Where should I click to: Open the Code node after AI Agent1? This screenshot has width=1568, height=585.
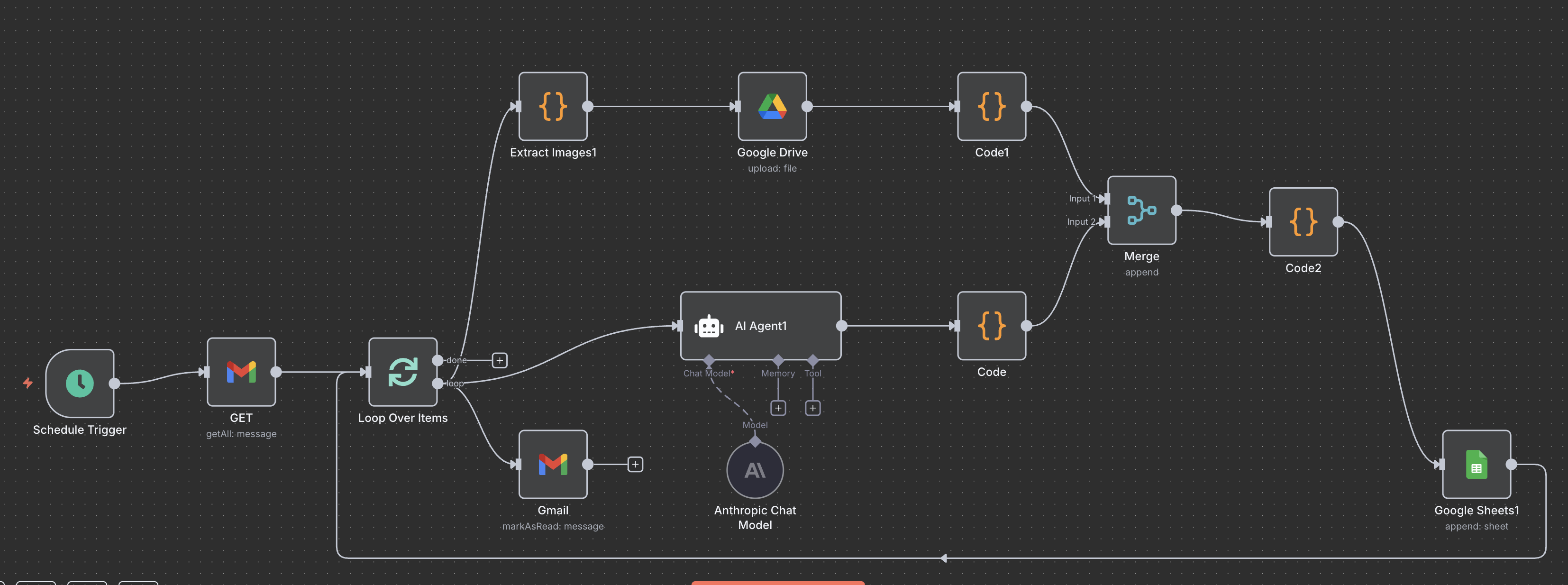[x=991, y=326]
